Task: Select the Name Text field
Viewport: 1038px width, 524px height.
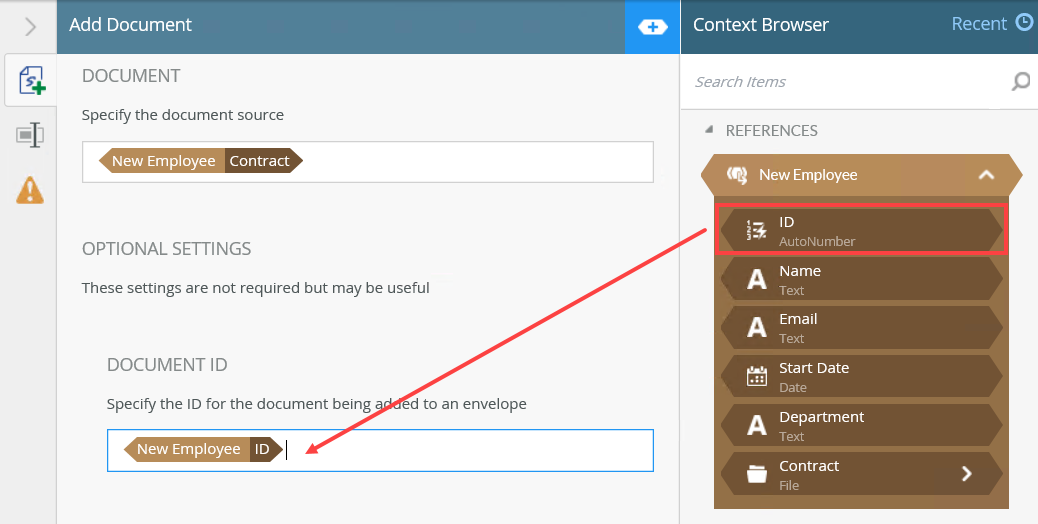Action: click(861, 279)
